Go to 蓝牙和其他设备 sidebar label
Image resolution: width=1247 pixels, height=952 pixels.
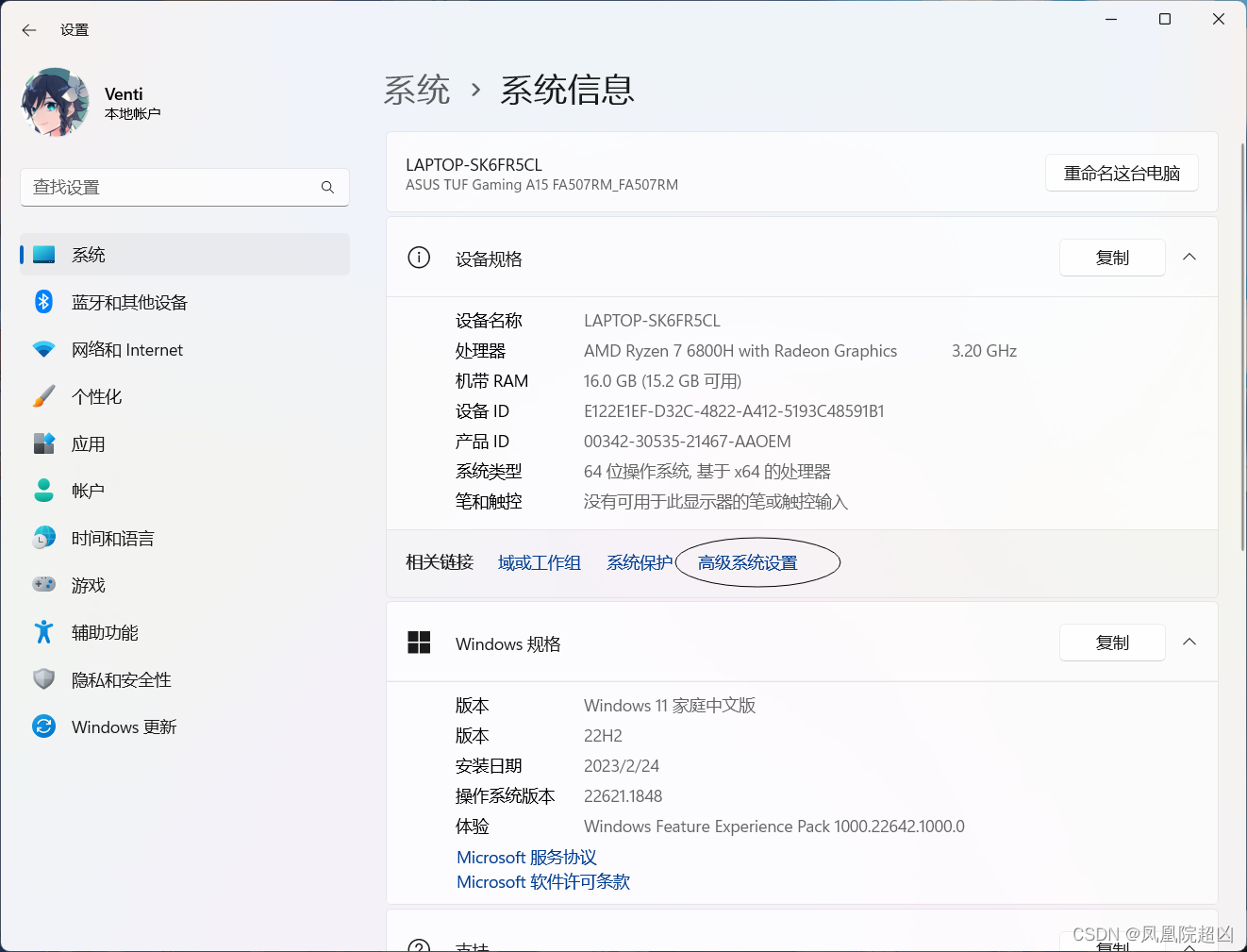[x=129, y=302]
